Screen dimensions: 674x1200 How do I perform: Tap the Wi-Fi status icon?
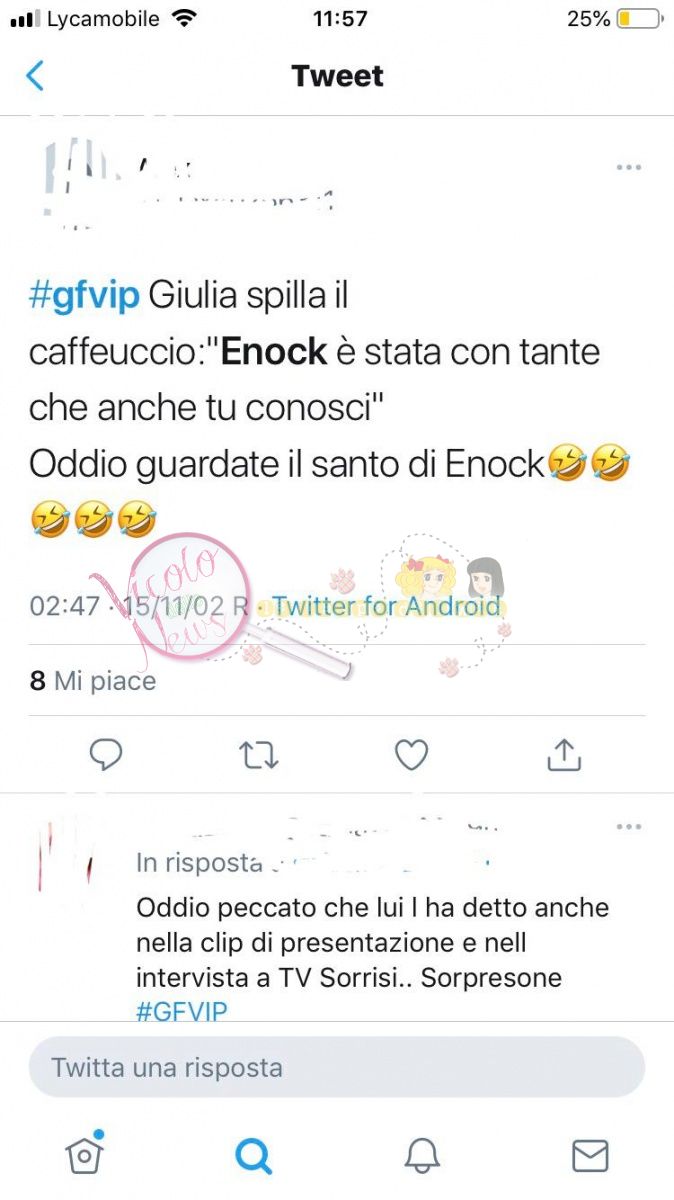tap(184, 19)
